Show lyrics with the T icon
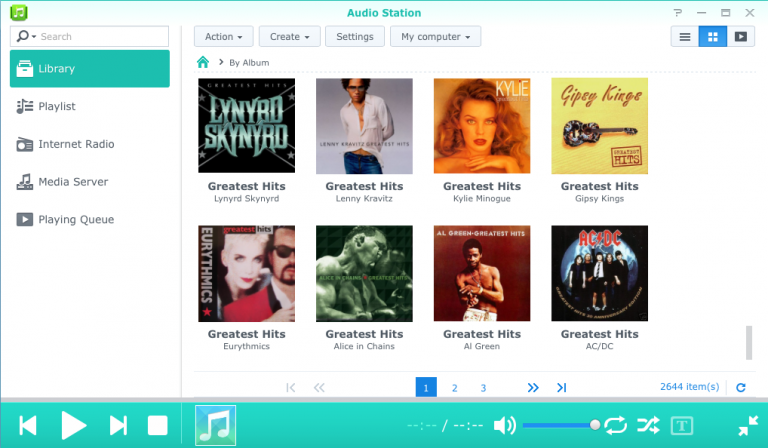This screenshot has width=768, height=448. pos(682,425)
